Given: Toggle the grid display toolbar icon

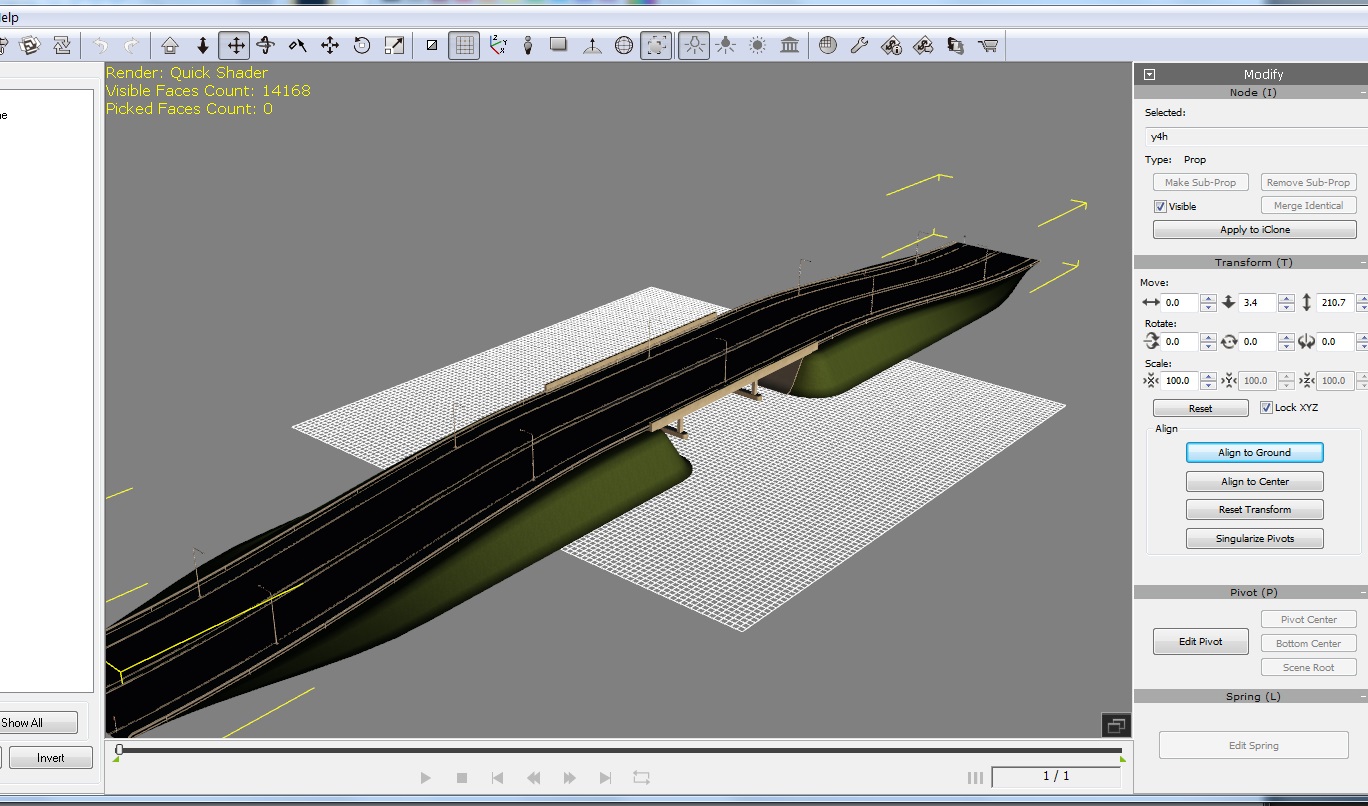Looking at the screenshot, I should point(464,45).
